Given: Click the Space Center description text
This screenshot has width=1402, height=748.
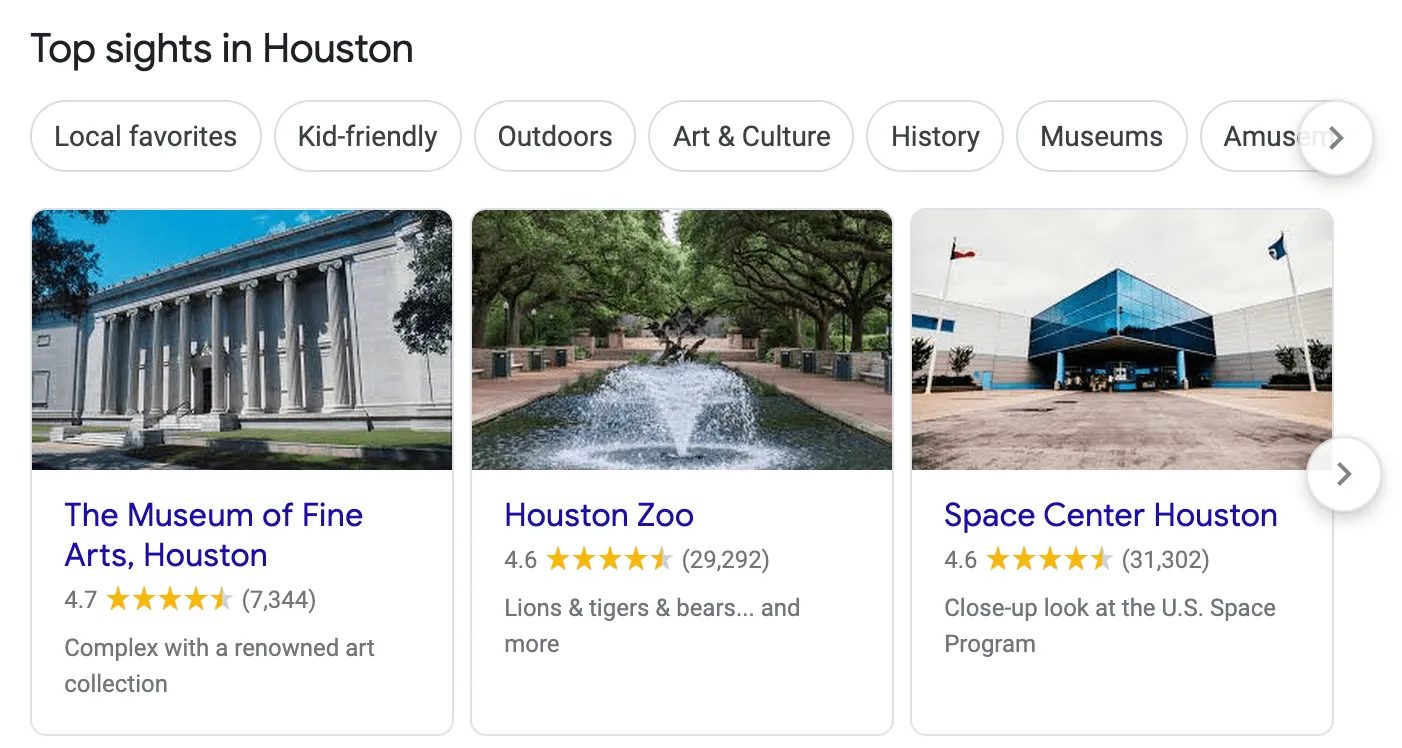Looking at the screenshot, I should [1109, 625].
